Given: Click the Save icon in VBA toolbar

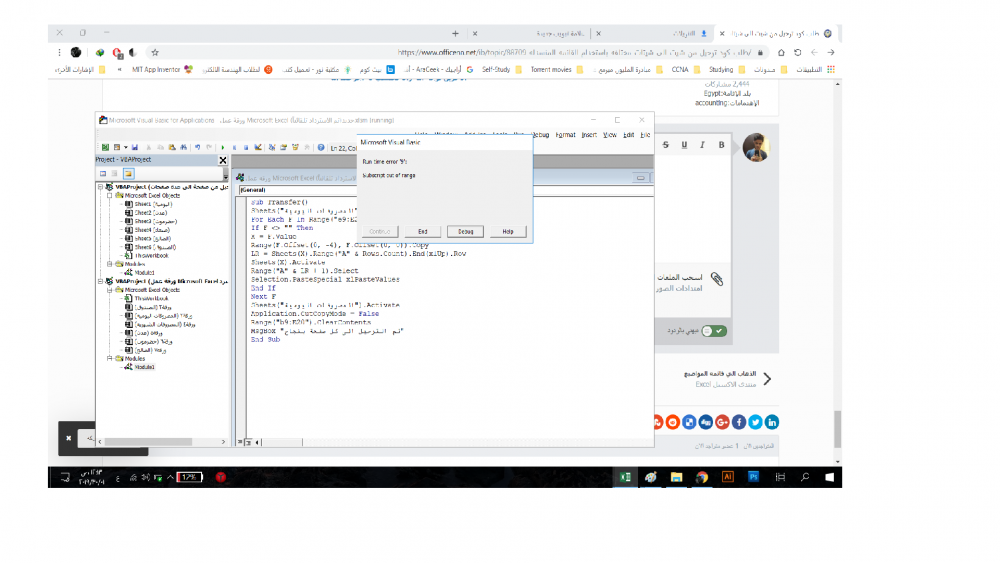Looking at the screenshot, I should click(134, 147).
